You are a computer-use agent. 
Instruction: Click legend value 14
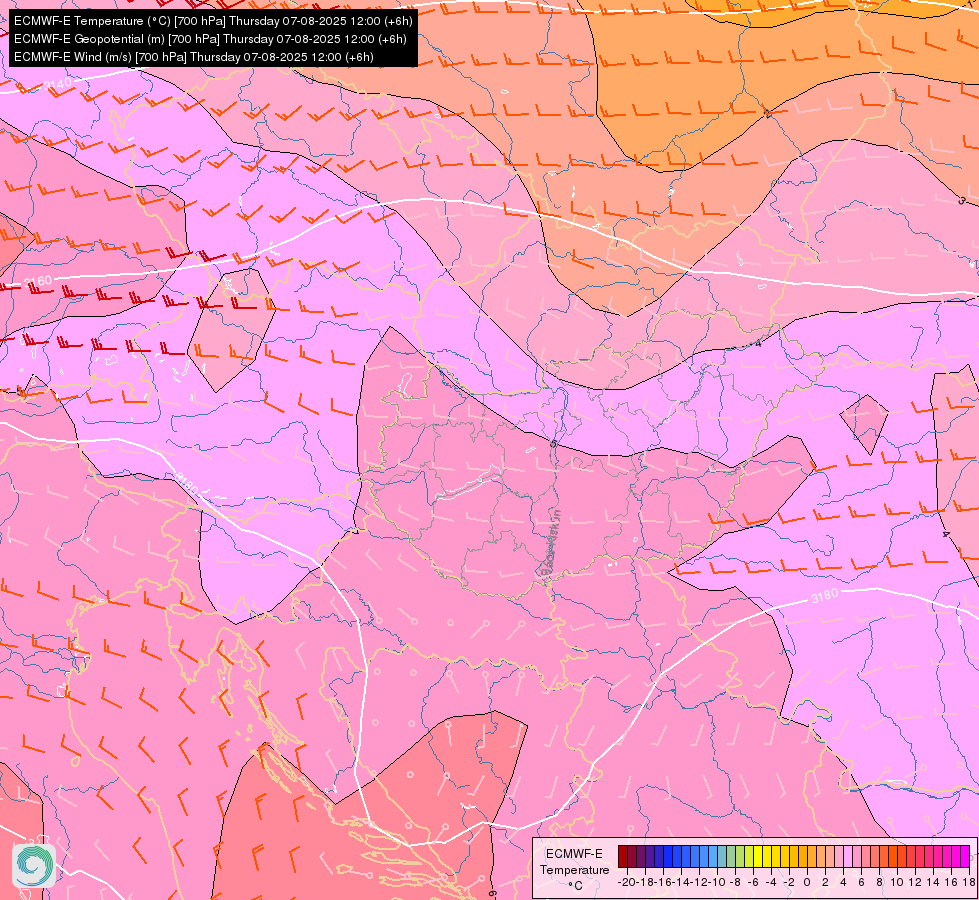click(933, 883)
